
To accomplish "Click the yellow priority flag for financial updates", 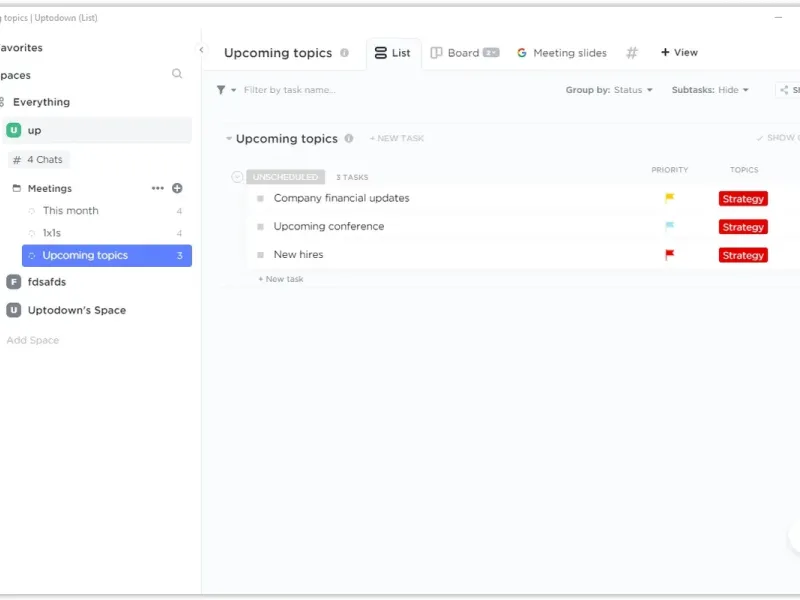I will [670, 198].
